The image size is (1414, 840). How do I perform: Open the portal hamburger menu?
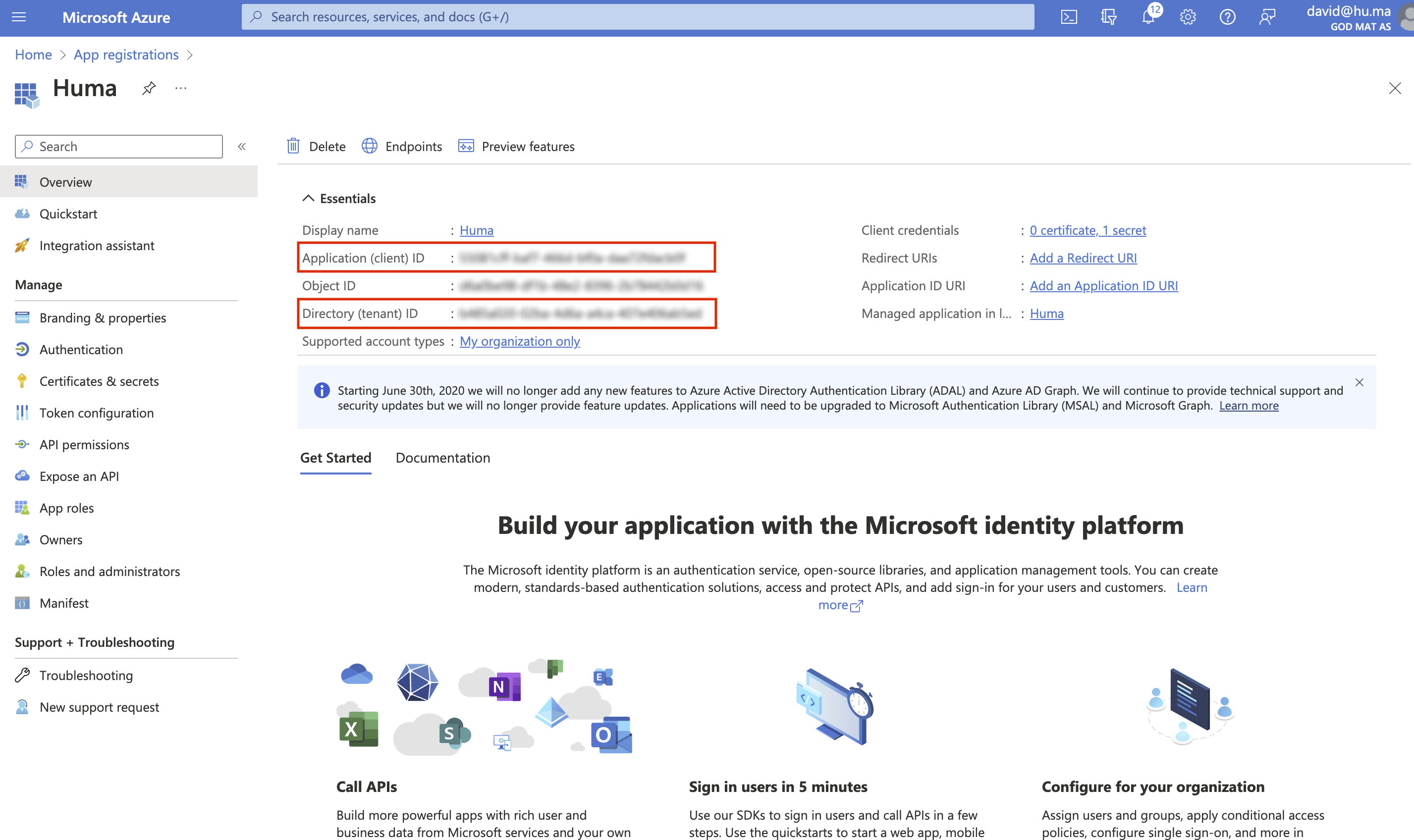tap(19, 17)
